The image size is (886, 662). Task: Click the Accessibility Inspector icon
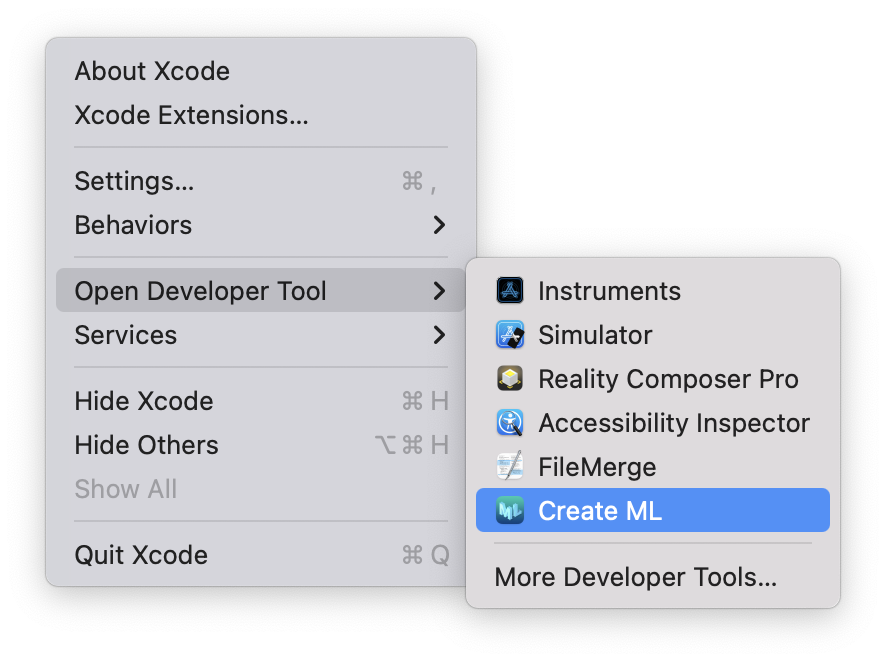pos(510,423)
